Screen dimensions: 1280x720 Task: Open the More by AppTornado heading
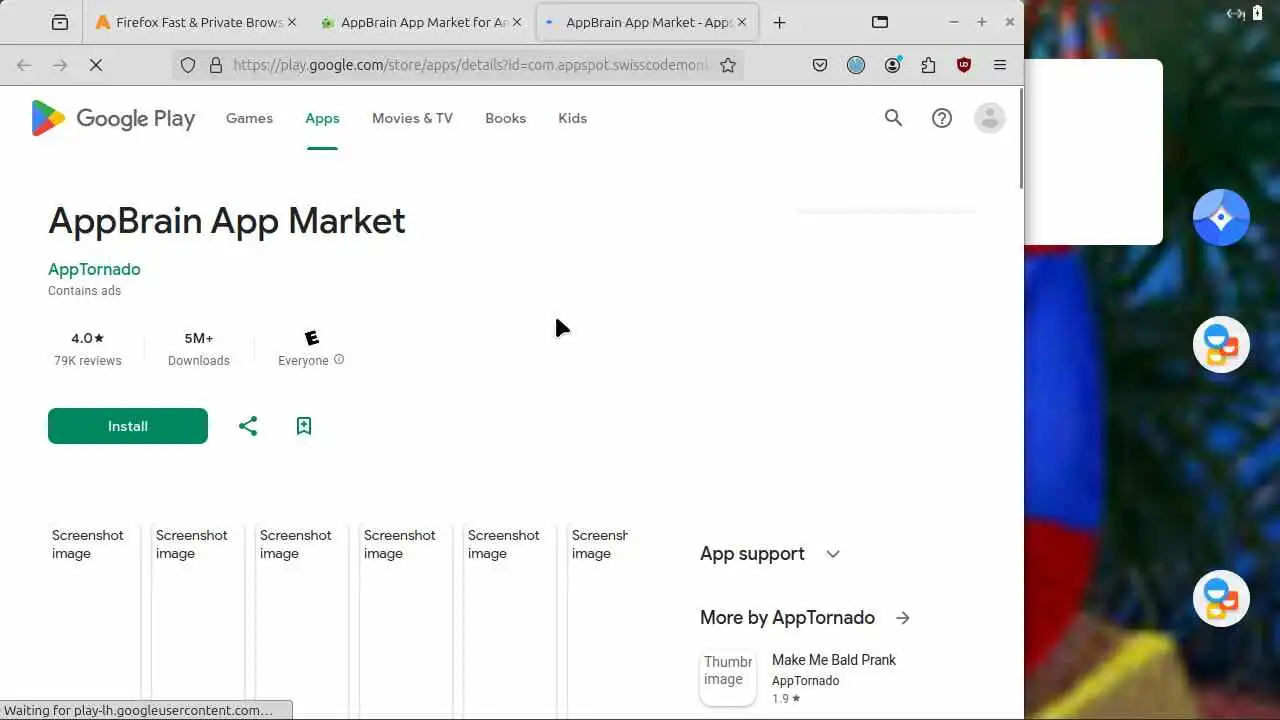click(787, 618)
